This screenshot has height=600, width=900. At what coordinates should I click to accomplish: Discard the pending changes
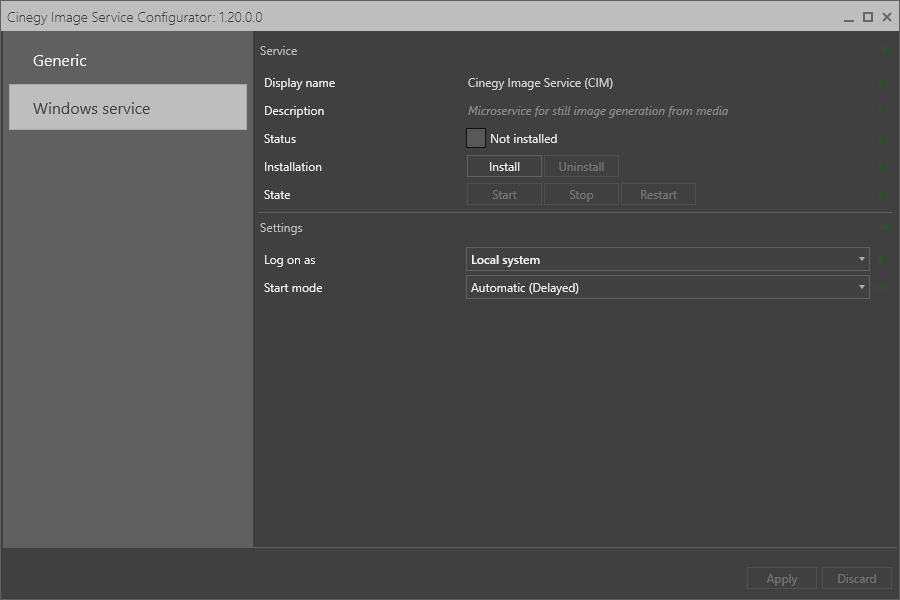pyautogui.click(x=856, y=578)
